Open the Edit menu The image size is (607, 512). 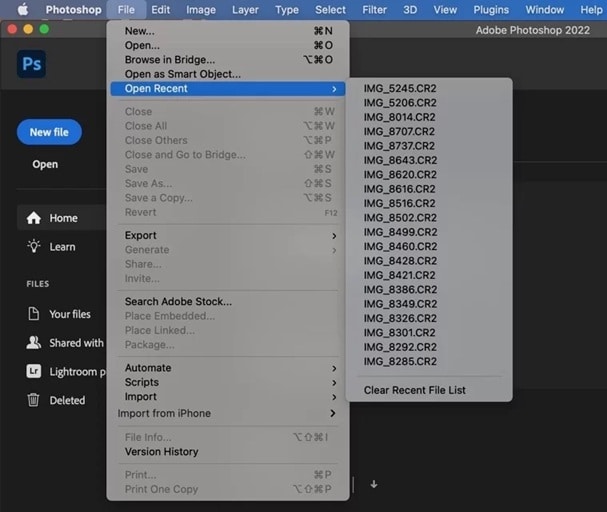[160, 10]
